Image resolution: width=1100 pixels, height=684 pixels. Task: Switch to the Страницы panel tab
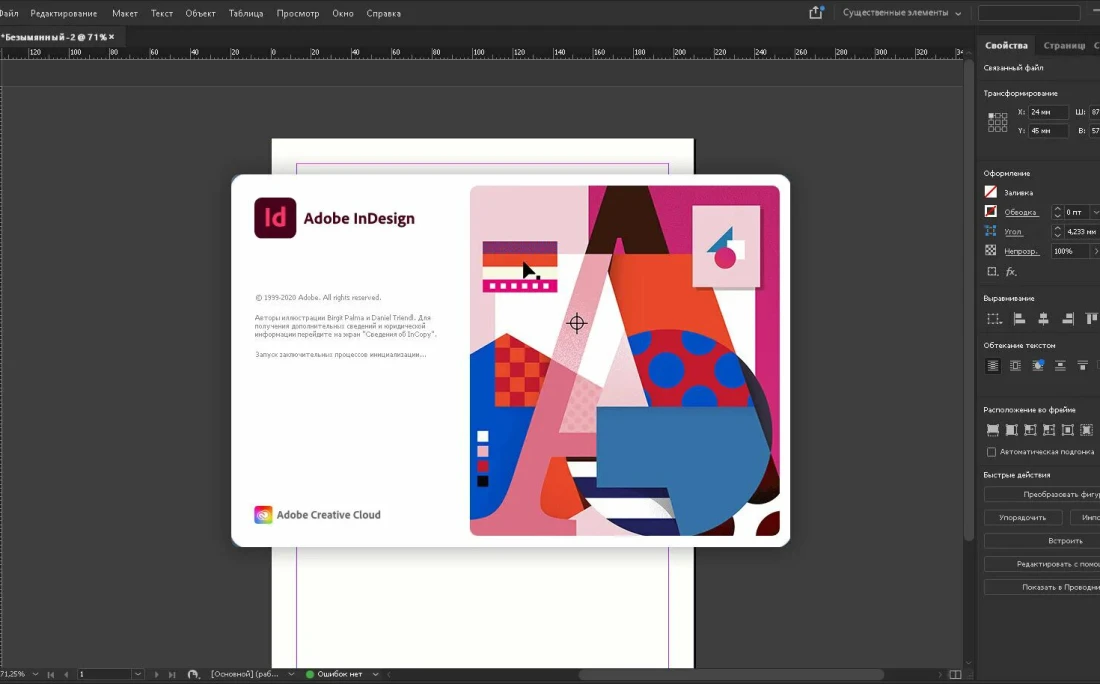tap(1063, 45)
